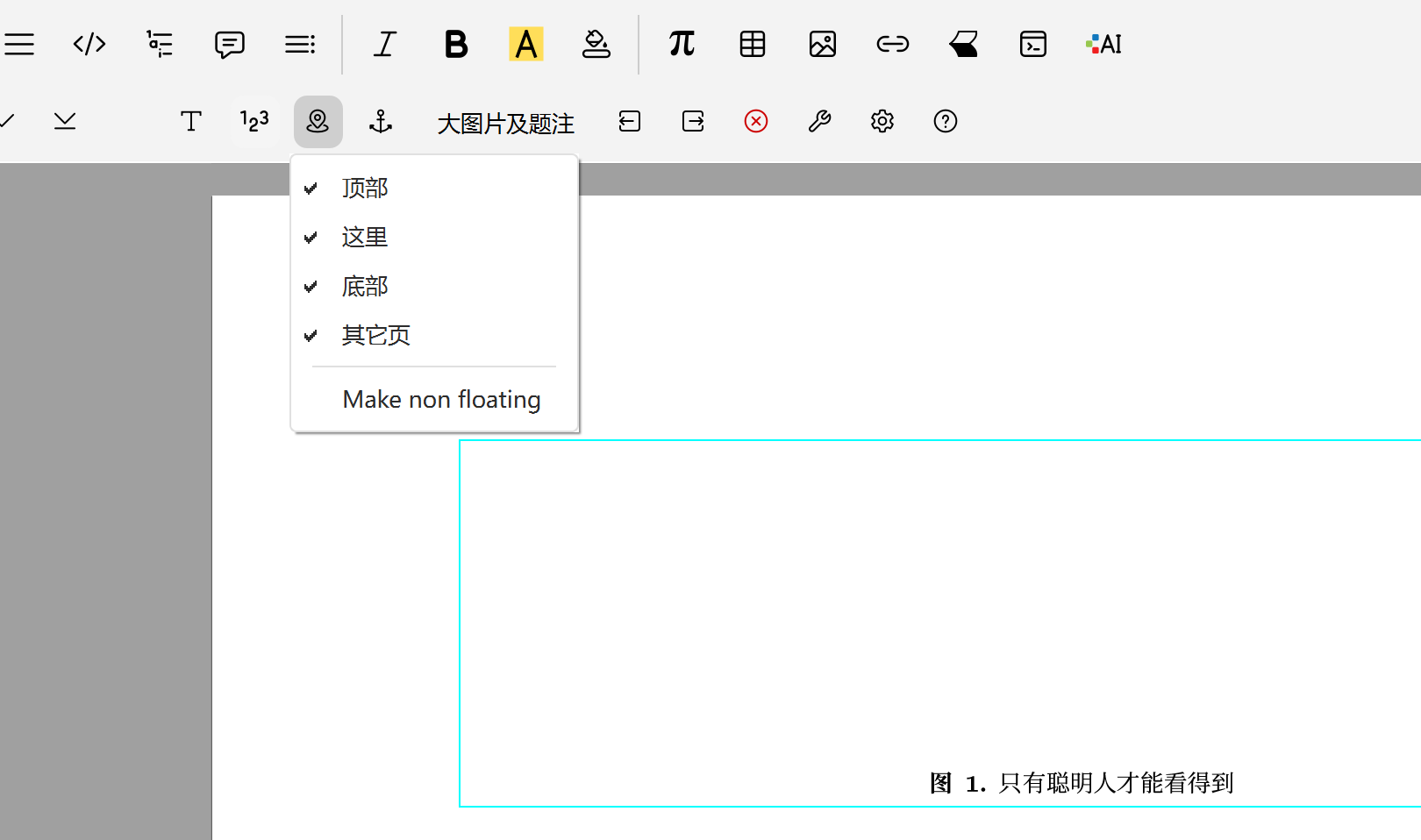
Task: Toggle italic text formatting
Action: tap(385, 44)
